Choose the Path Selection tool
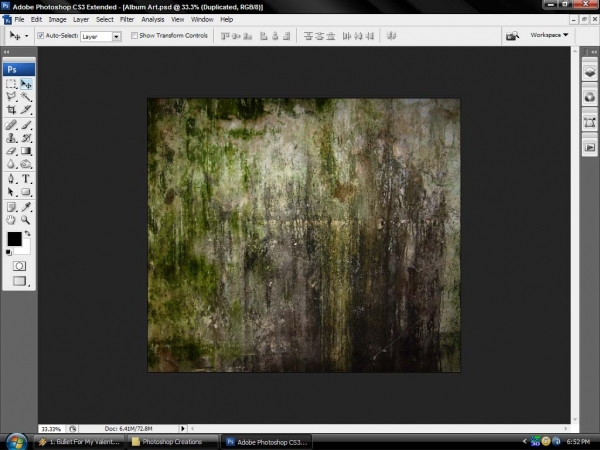600x450 pixels. pyautogui.click(x=11, y=192)
